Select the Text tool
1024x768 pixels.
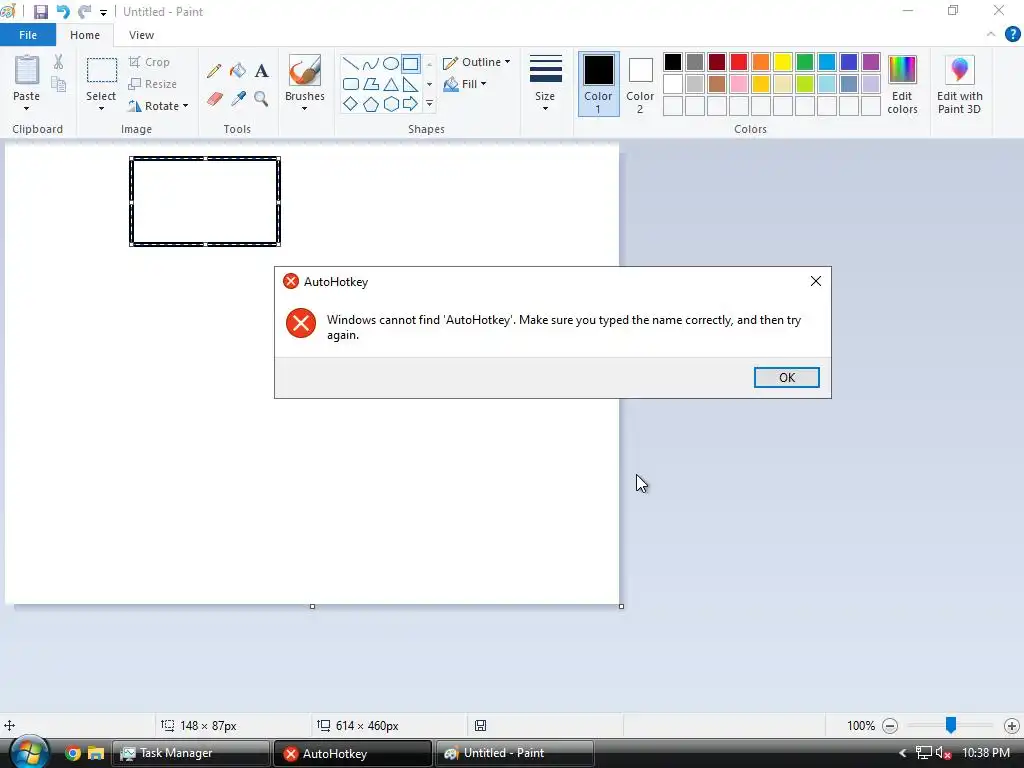pyautogui.click(x=261, y=71)
